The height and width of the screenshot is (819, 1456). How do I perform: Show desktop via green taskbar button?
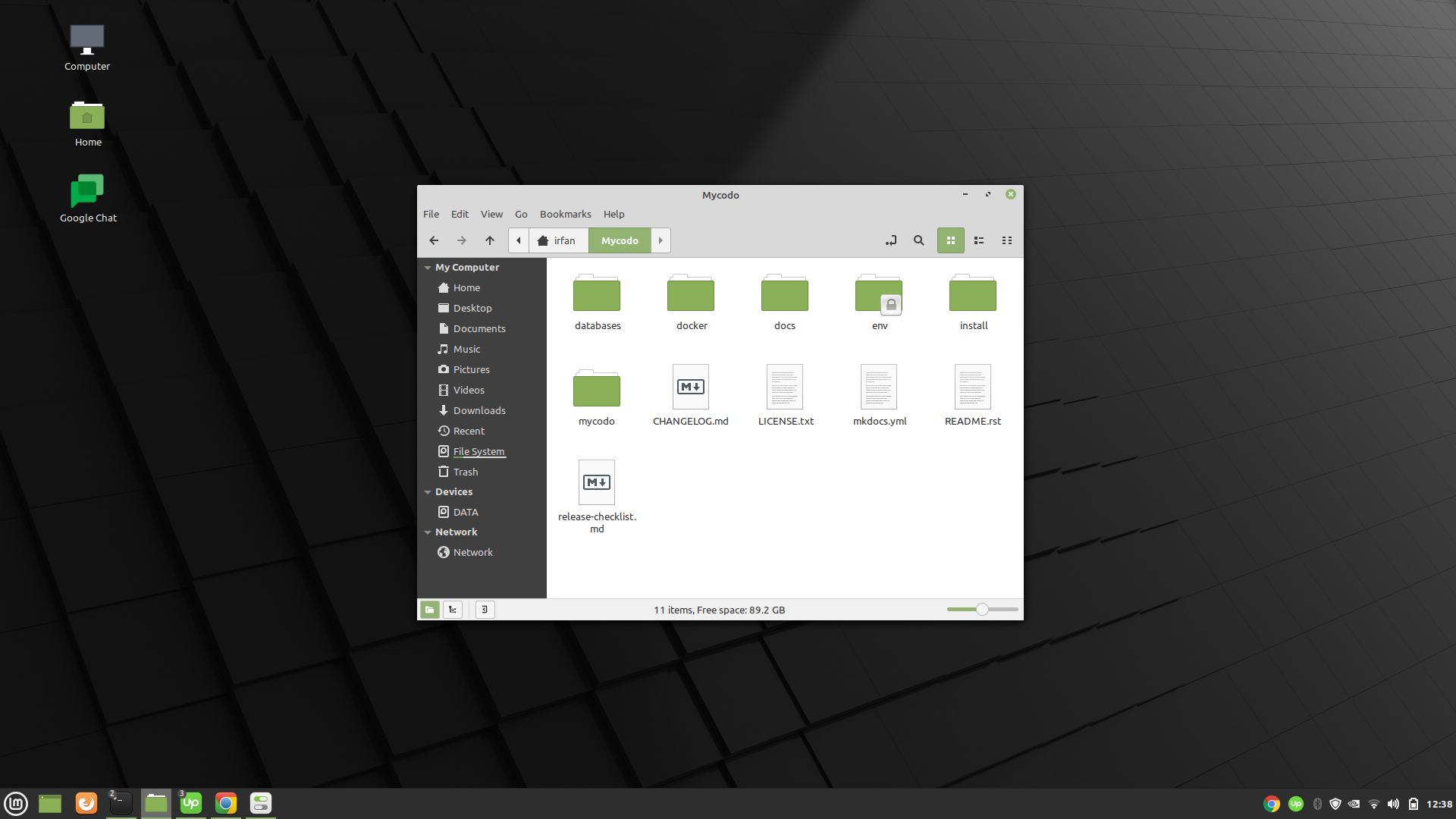[50, 803]
